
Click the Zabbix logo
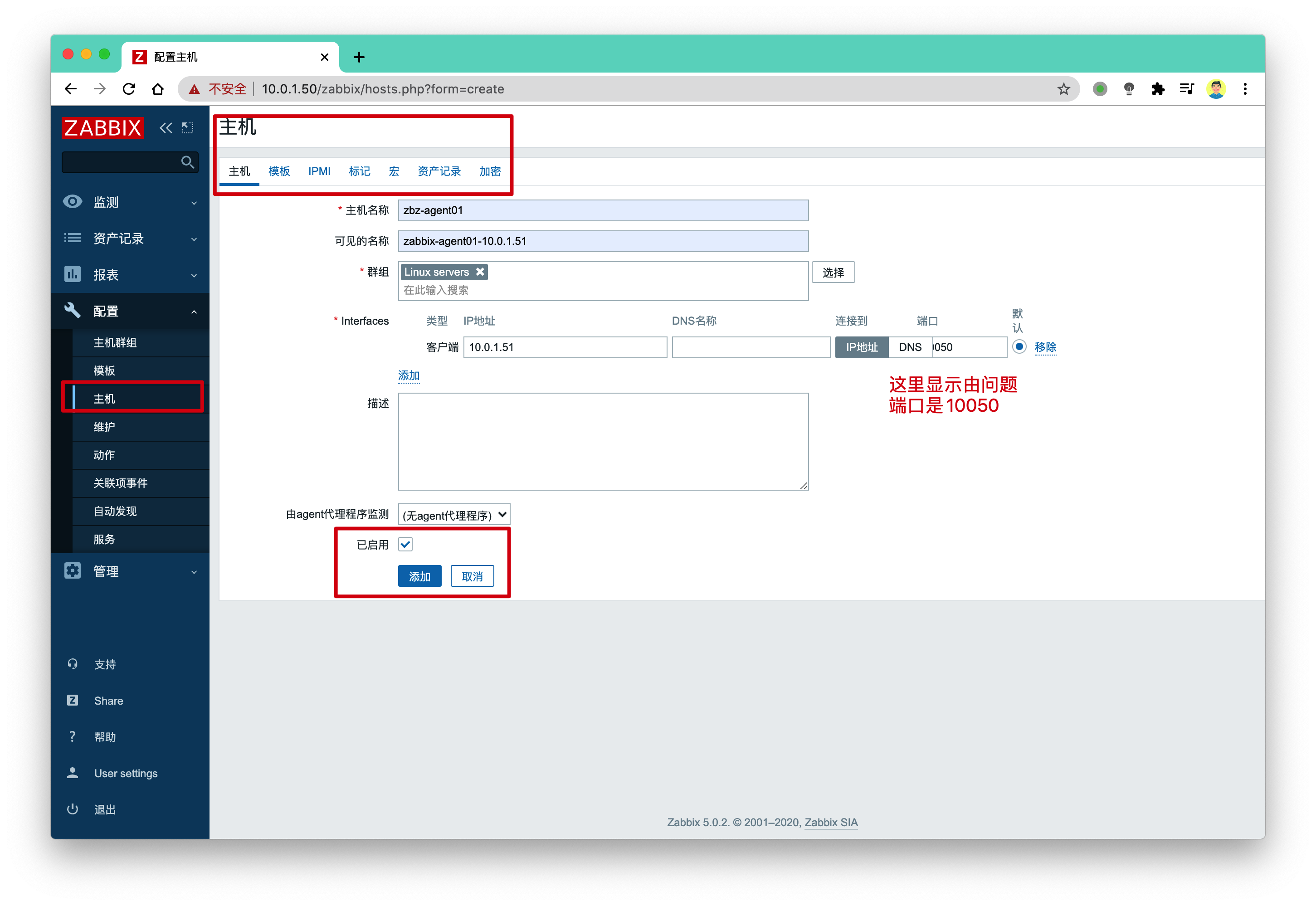(102, 128)
